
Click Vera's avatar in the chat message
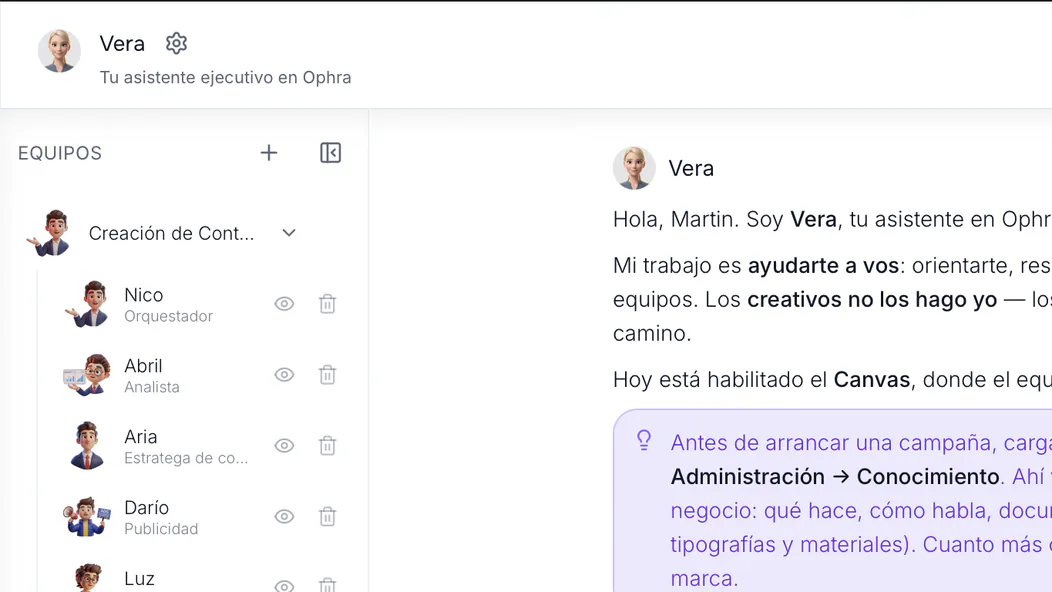tap(634, 168)
